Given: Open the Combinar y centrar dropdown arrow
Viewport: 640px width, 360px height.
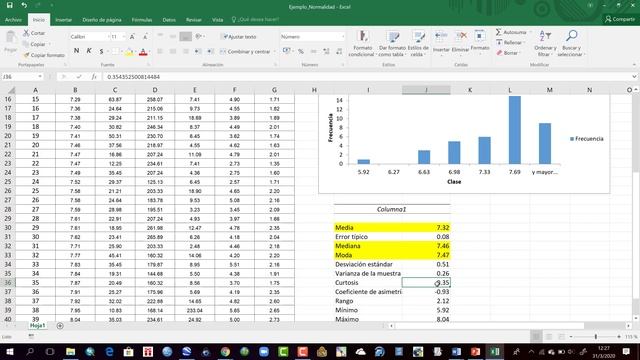Looking at the screenshot, I should pos(274,52).
